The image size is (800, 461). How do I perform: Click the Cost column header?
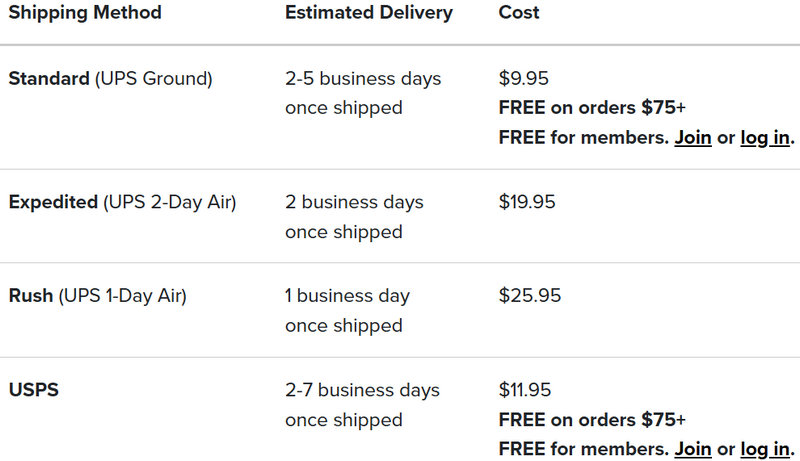519,13
